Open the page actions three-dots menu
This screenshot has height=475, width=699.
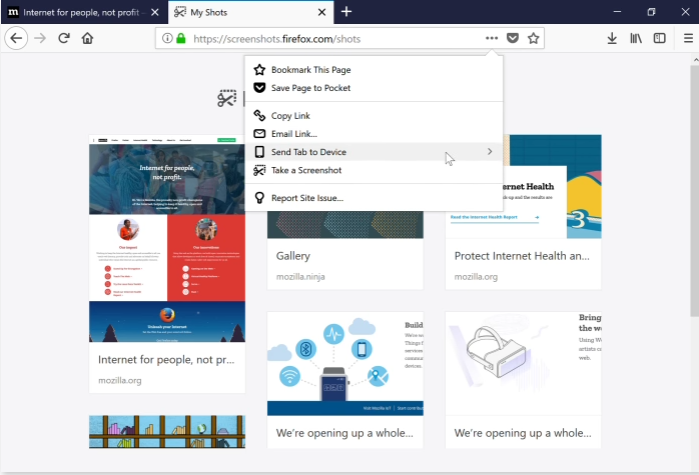tap(491, 38)
